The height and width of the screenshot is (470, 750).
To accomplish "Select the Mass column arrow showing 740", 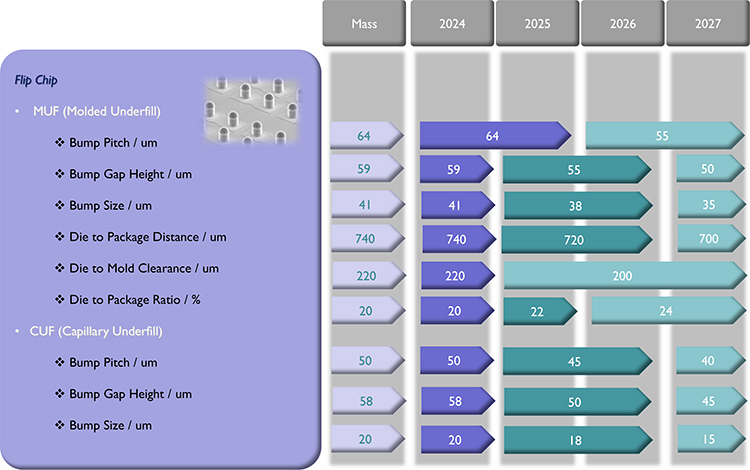I will point(365,240).
